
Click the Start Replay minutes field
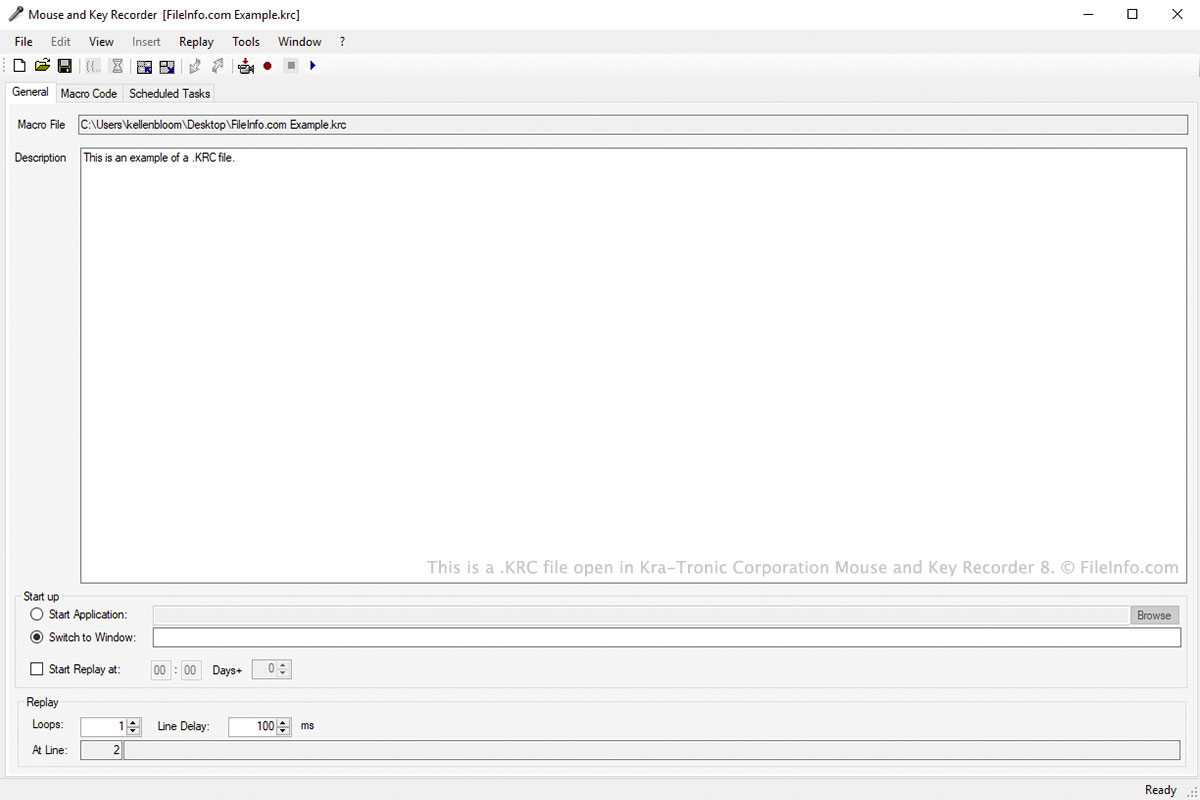tap(190, 670)
